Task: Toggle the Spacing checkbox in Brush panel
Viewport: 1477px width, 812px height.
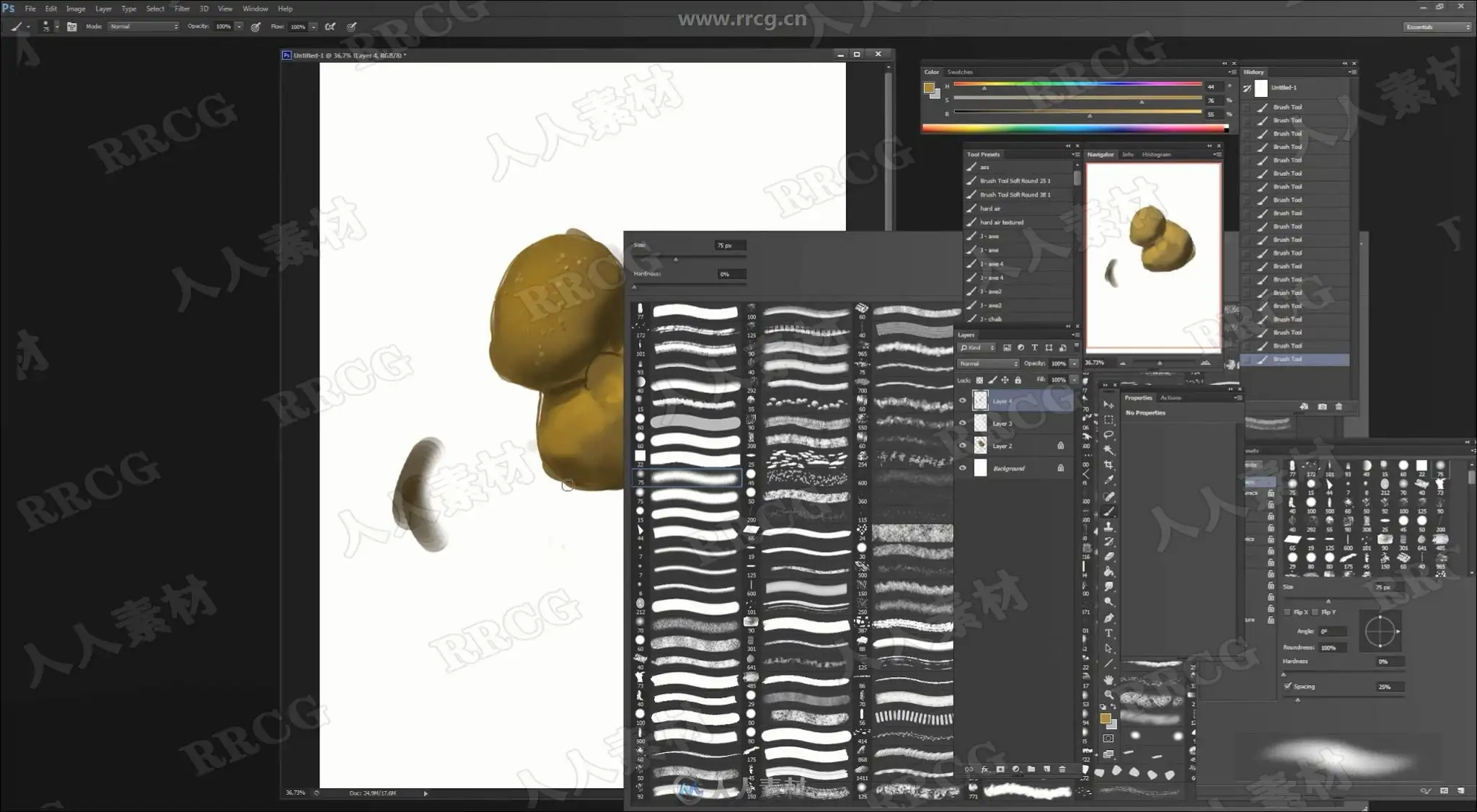Action: 1288,686
